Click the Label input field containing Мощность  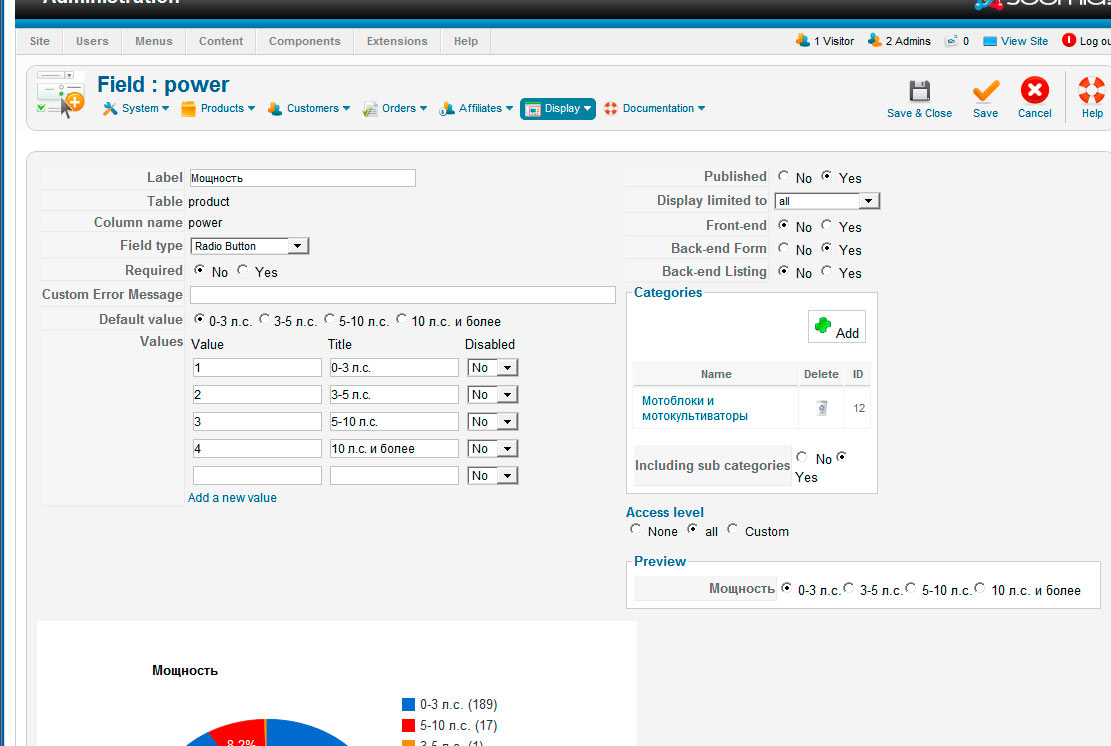click(303, 178)
